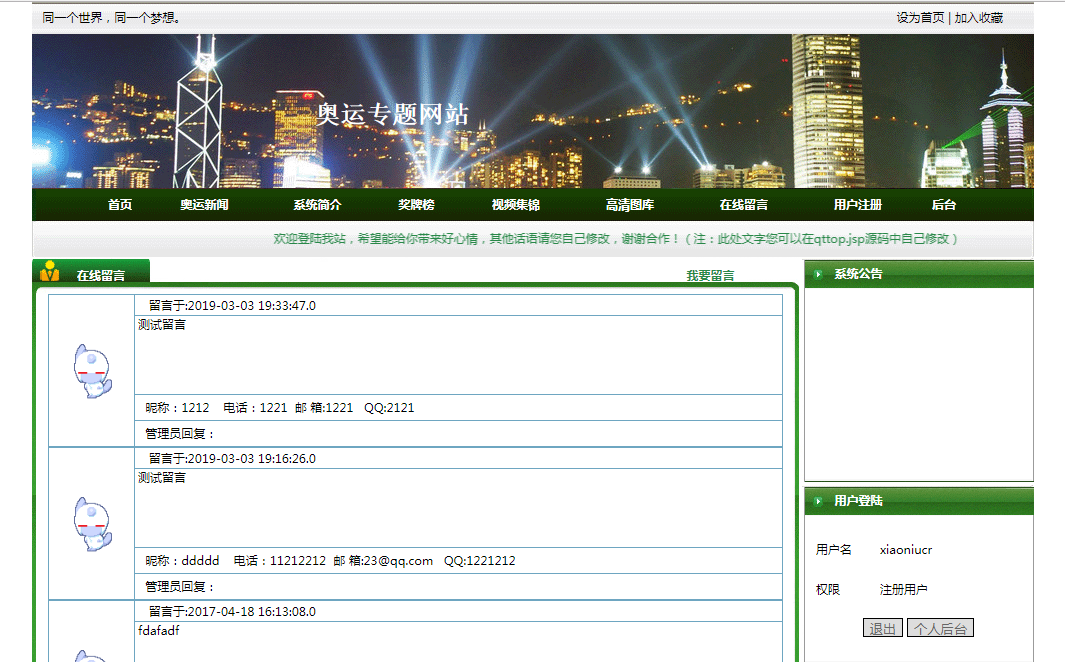Open the 首页 navigation item
Screen dimensions: 1065x662
click(x=120, y=205)
